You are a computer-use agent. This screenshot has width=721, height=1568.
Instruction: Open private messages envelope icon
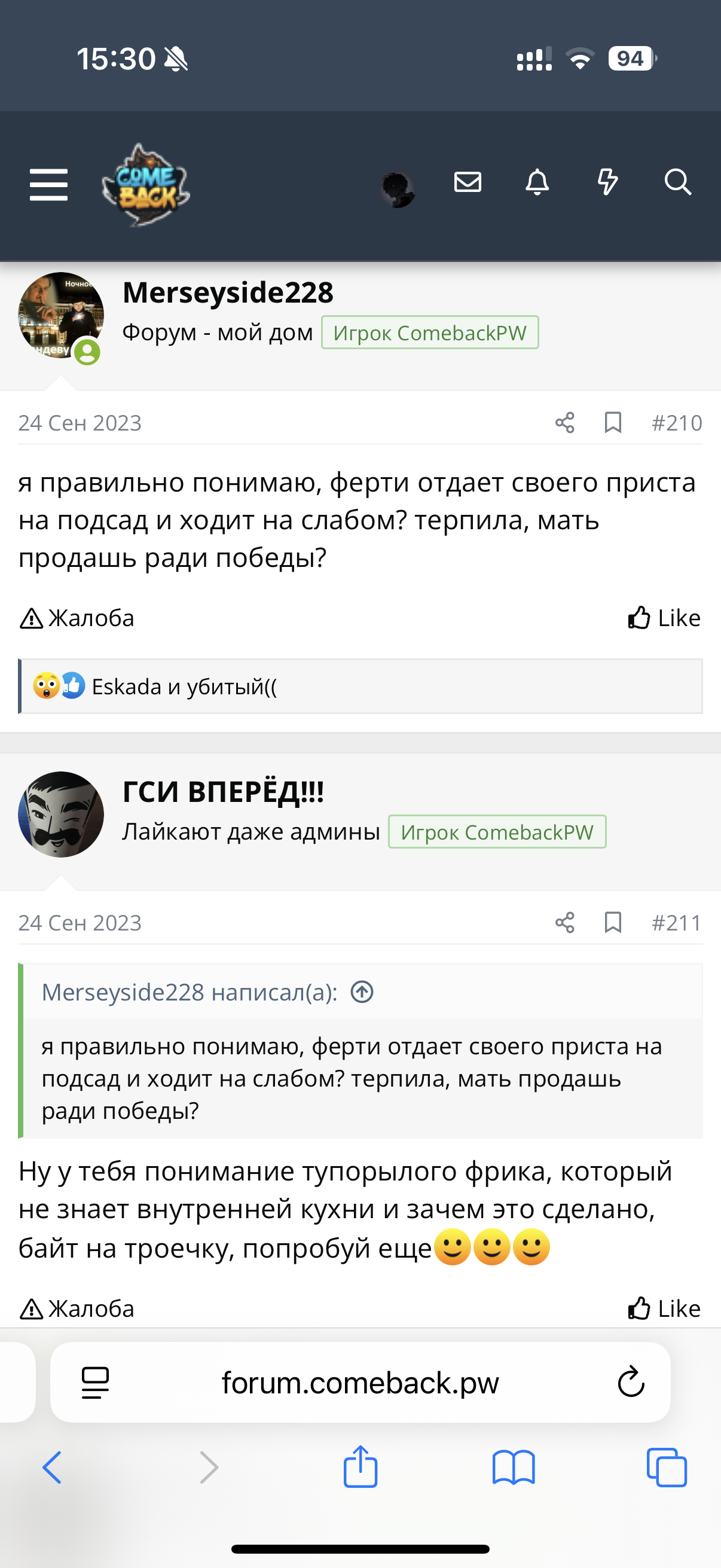pyautogui.click(x=468, y=182)
